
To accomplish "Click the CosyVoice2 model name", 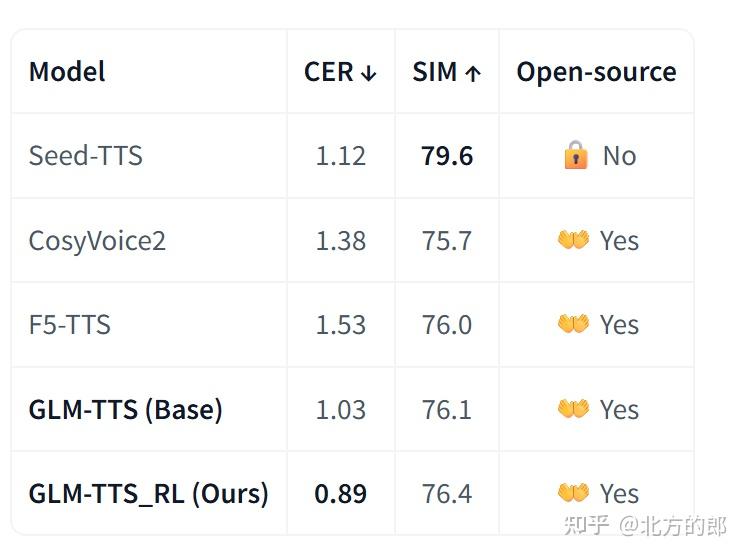I will point(97,240).
